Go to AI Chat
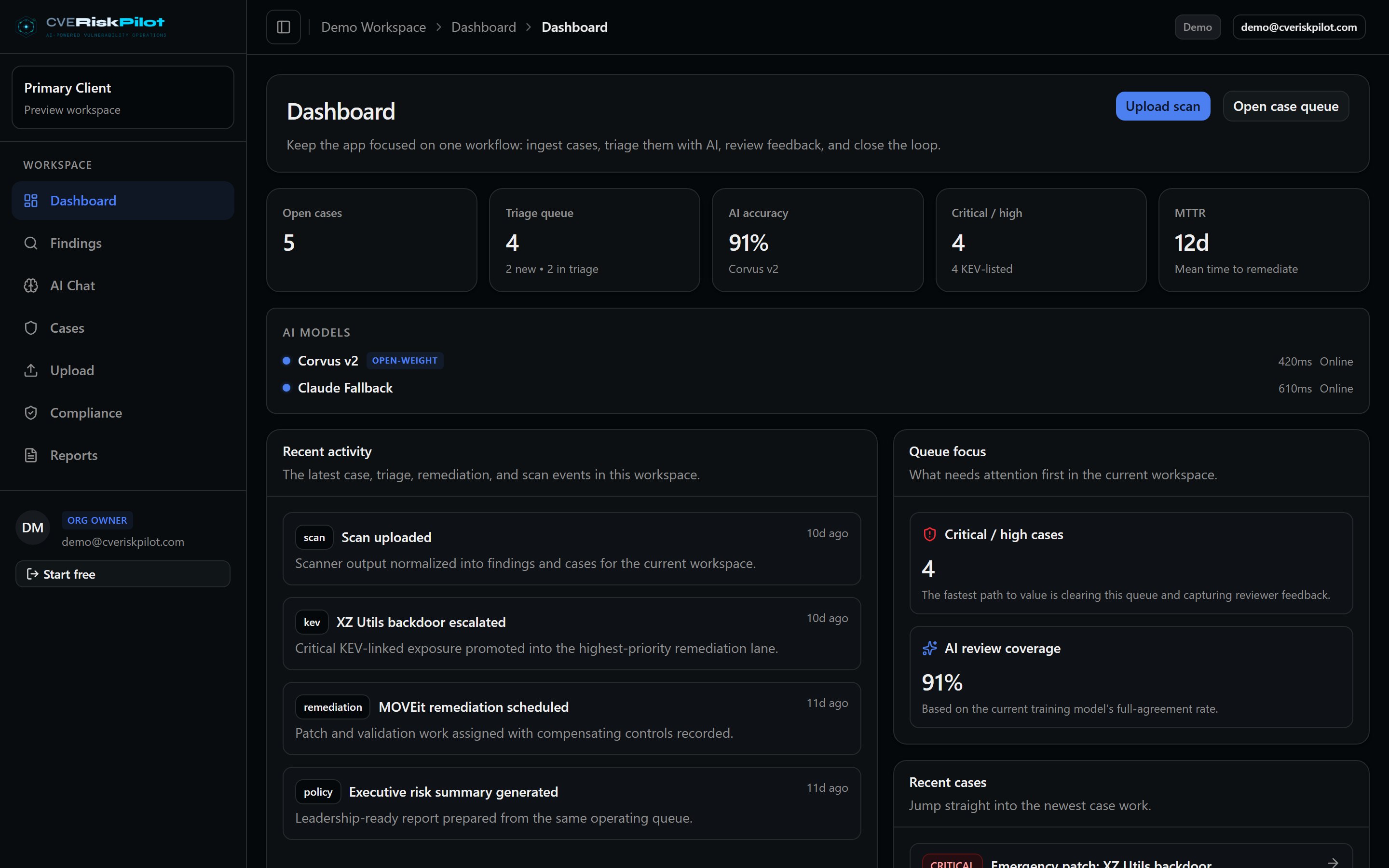The width and height of the screenshot is (1389, 868). (x=123, y=285)
